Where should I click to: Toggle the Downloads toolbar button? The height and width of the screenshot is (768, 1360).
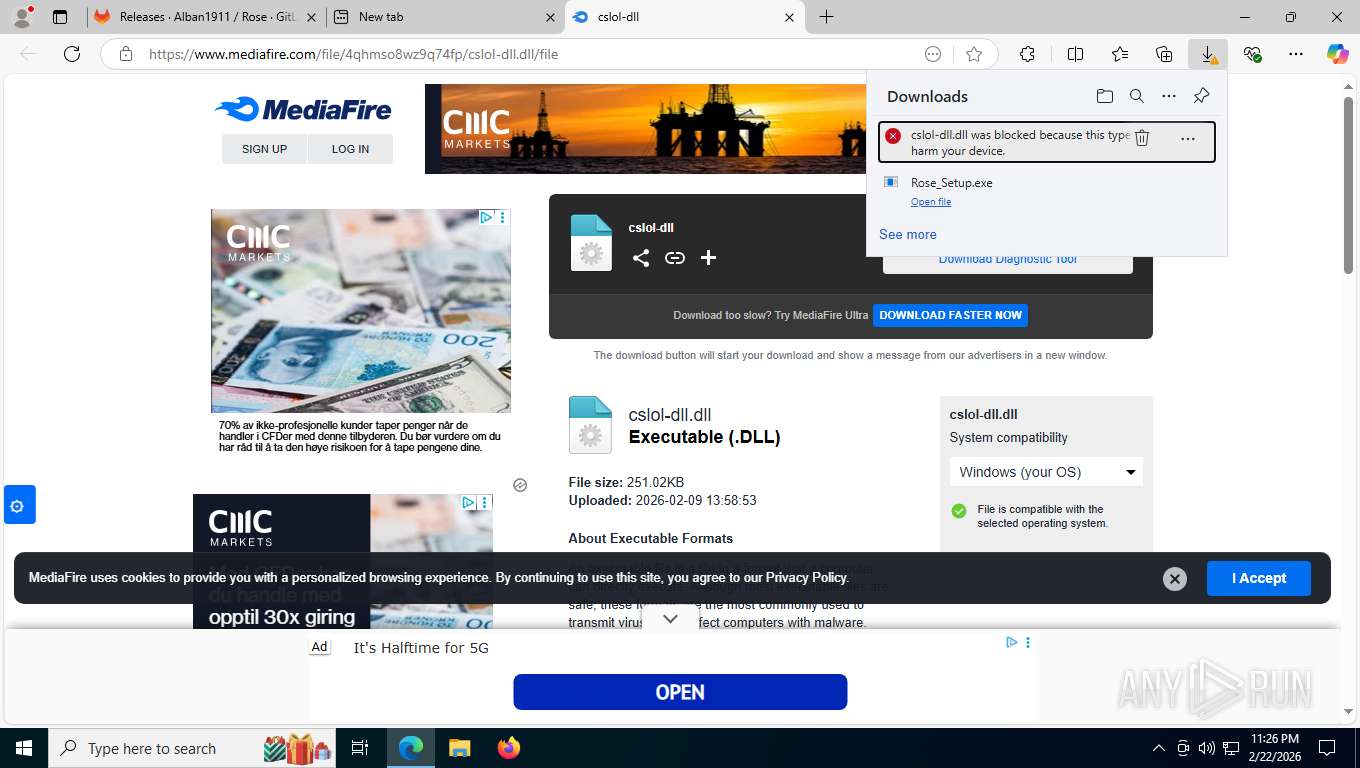(x=1208, y=54)
